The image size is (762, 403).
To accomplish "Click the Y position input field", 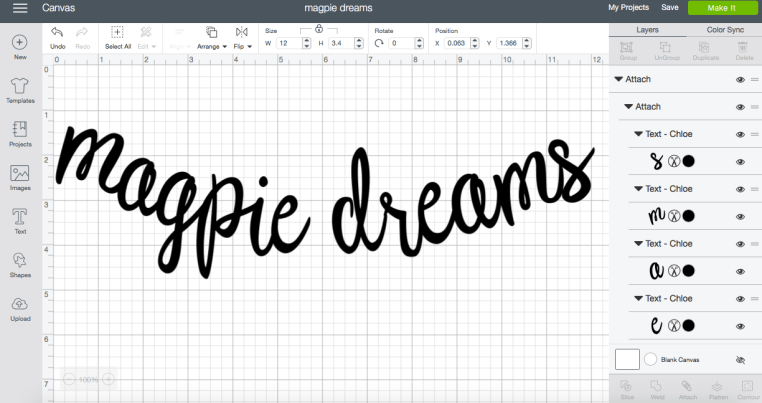I will coord(509,43).
